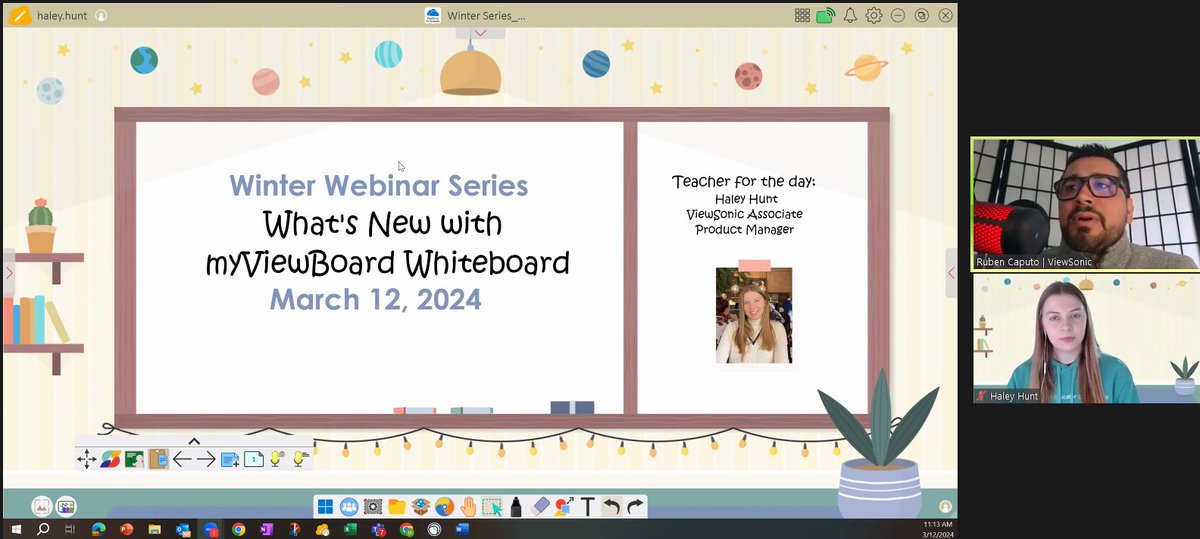
Task: Click the muted mic icon by Haley Hunt's name
Action: click(x=981, y=396)
